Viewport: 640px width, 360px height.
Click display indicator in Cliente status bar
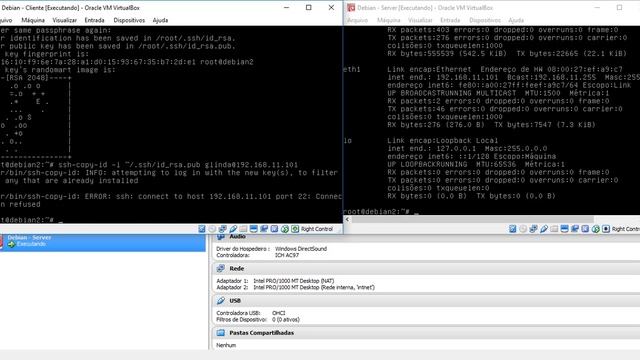tap(253, 229)
